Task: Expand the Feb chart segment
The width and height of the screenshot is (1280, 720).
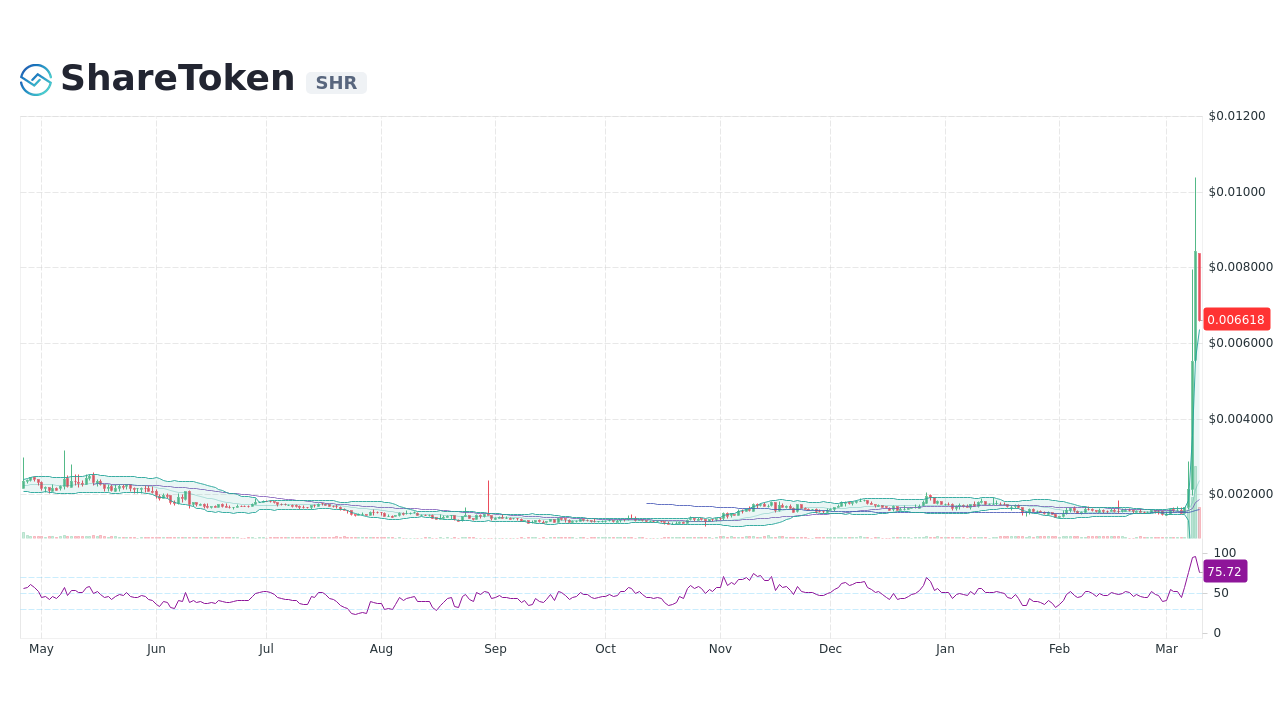Action: [1059, 510]
